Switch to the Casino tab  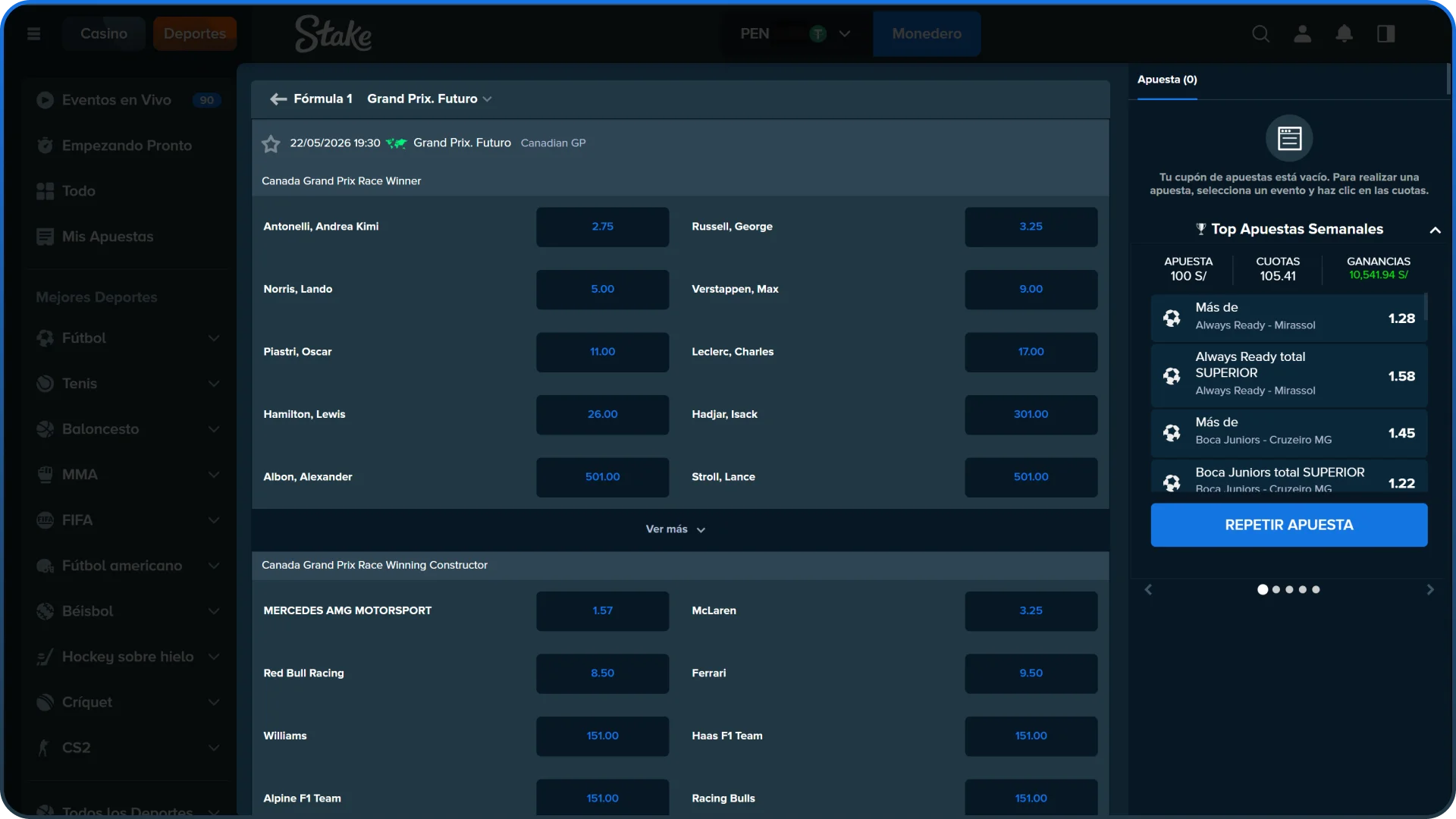coord(104,34)
